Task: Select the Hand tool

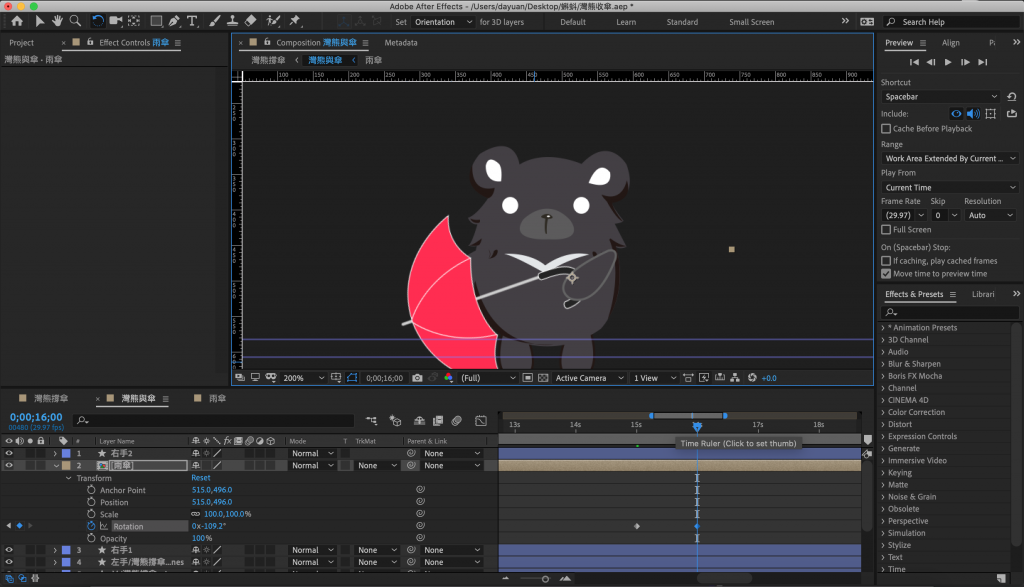Action: [57, 22]
